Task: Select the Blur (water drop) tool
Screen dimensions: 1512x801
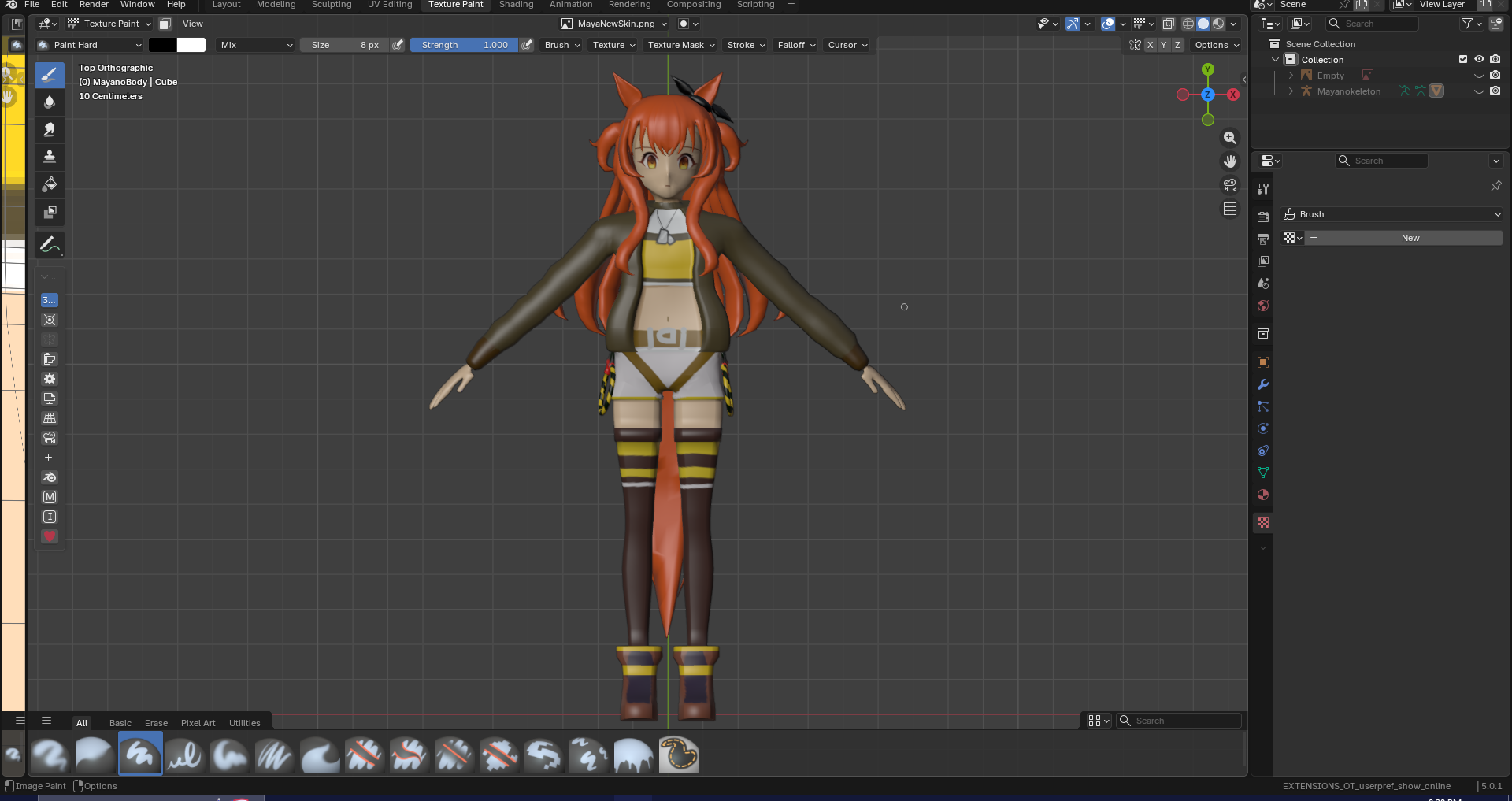Action: [x=50, y=102]
